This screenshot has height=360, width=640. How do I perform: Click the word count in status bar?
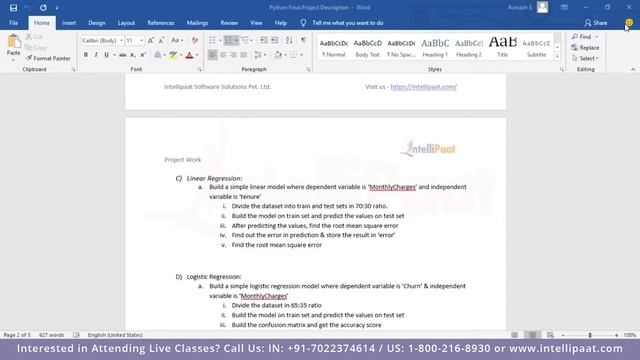point(51,335)
